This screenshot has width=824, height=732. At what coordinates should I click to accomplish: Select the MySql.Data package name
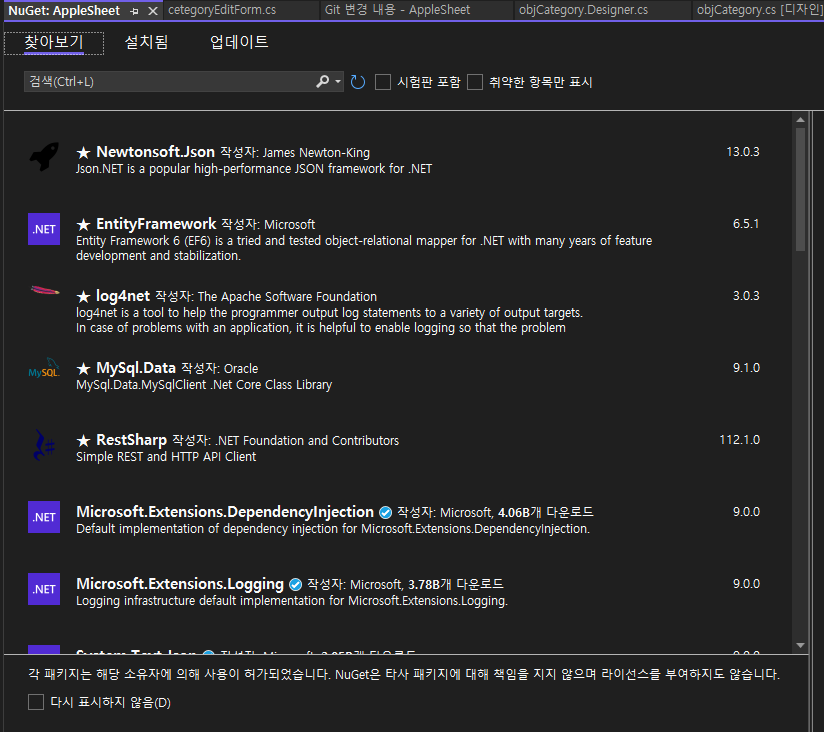tap(136, 368)
